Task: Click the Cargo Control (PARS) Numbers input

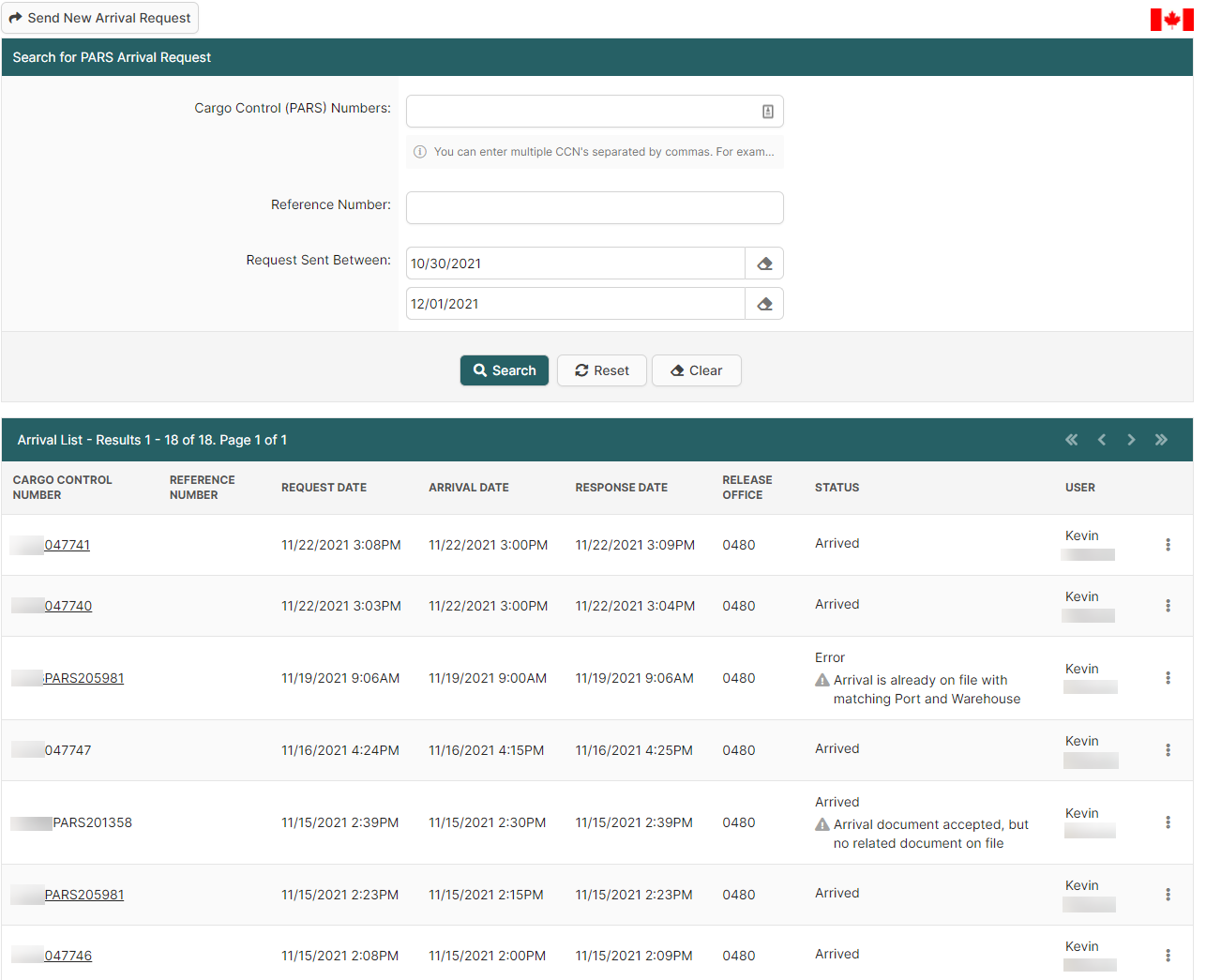Action: click(x=581, y=112)
